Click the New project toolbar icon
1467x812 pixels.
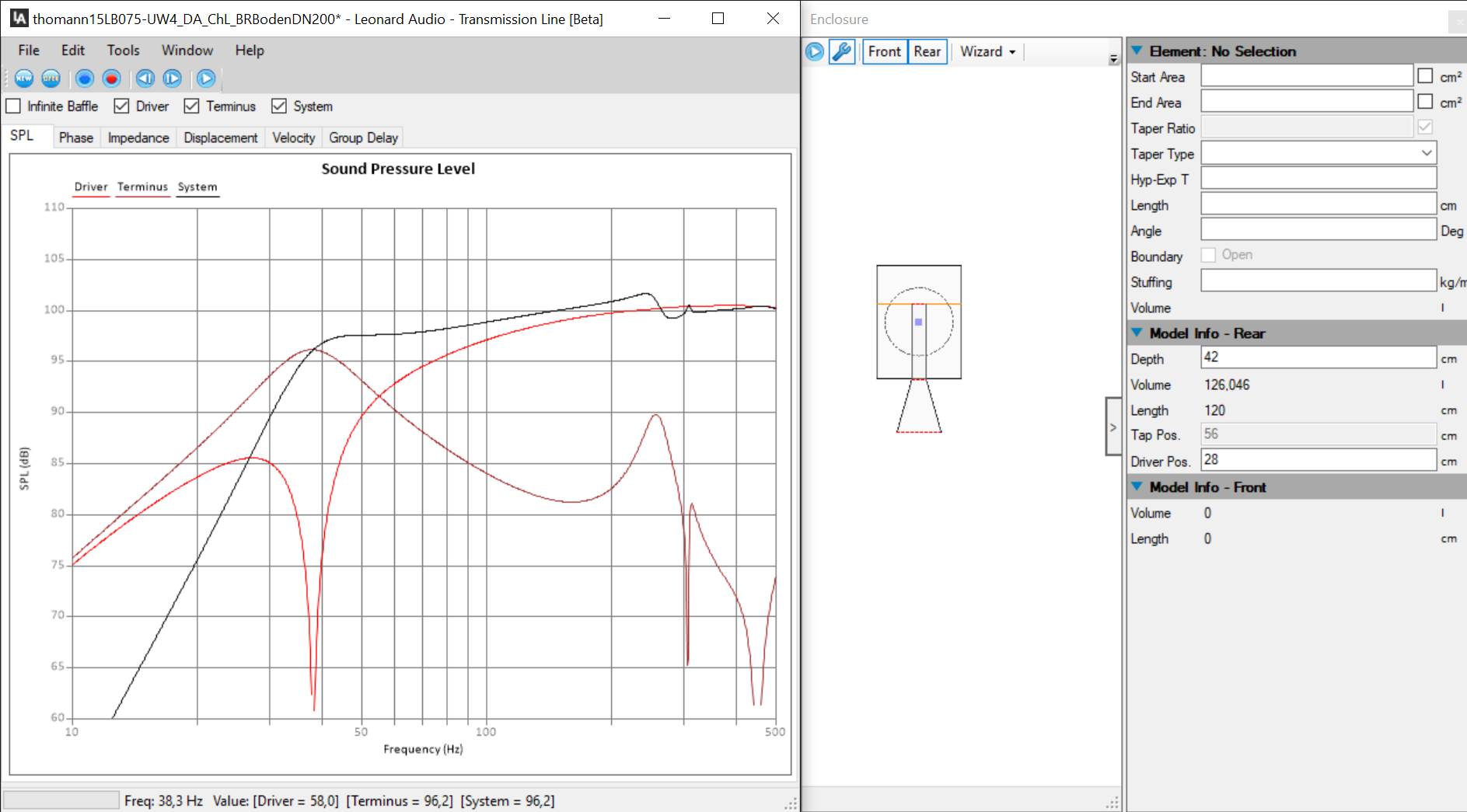click(24, 78)
